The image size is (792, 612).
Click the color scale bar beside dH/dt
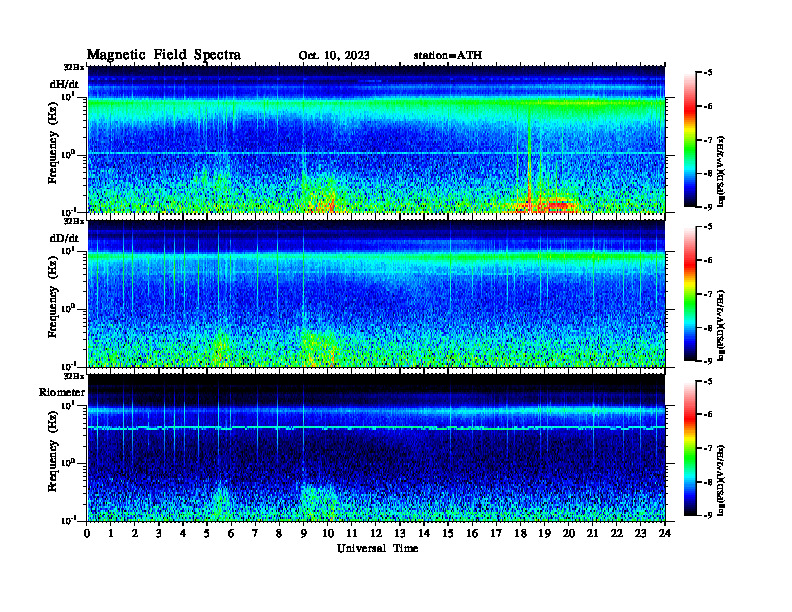[x=690, y=140]
